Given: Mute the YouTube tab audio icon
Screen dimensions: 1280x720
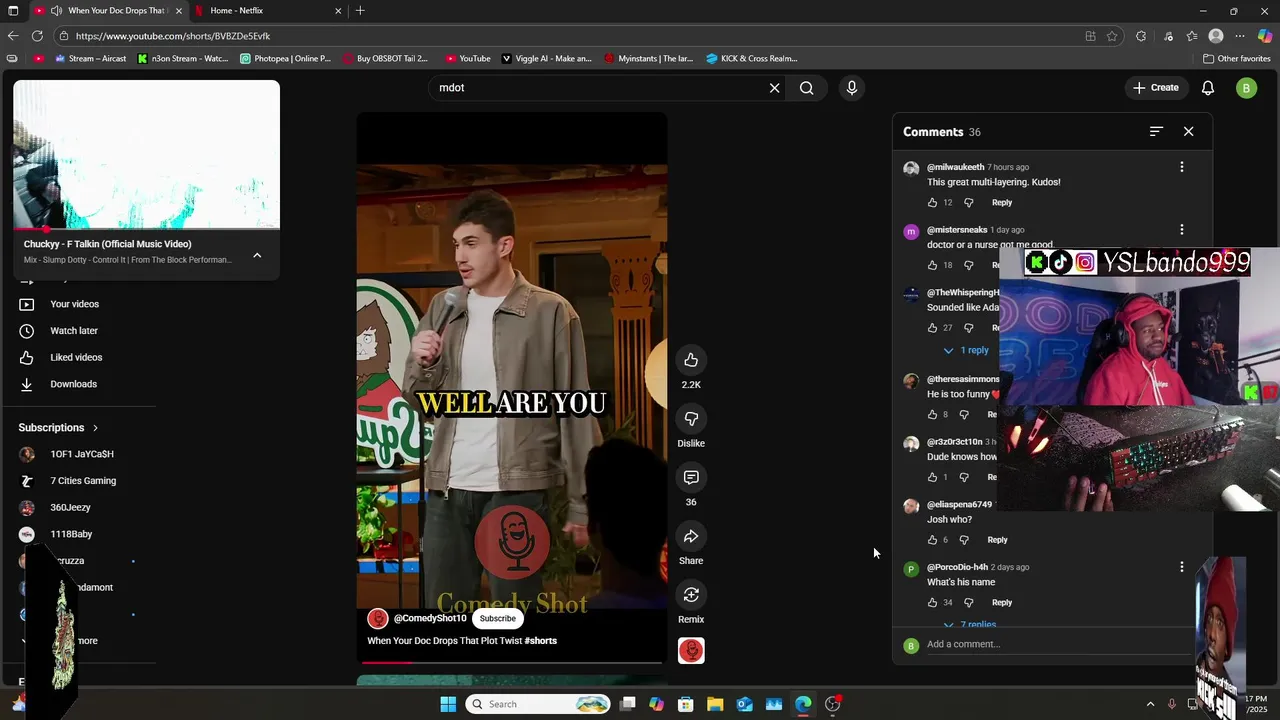Looking at the screenshot, I should click(x=56, y=11).
